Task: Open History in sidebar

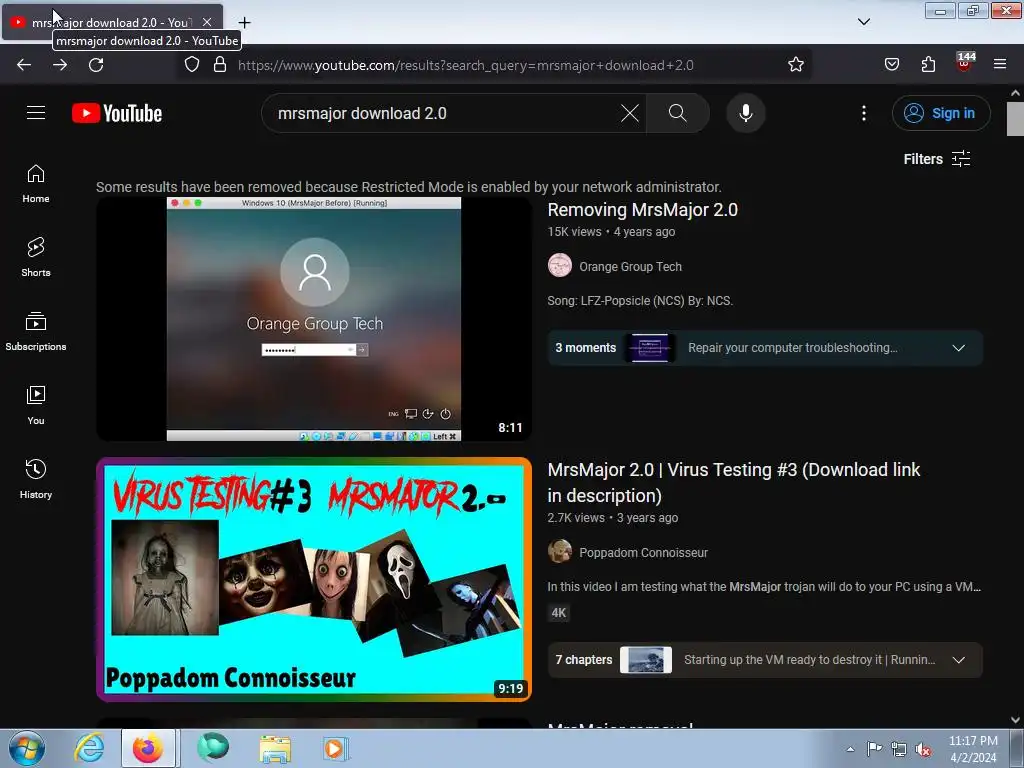Action: pos(36,479)
